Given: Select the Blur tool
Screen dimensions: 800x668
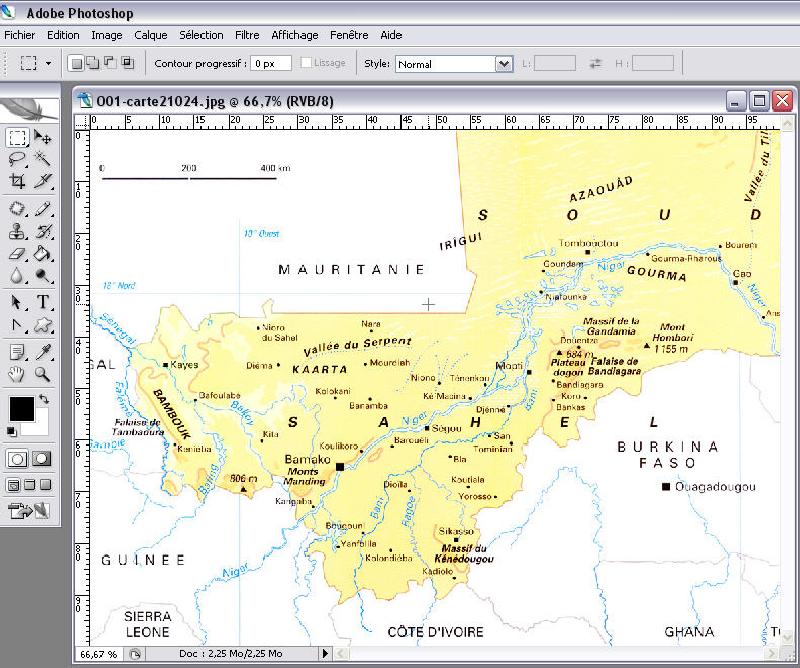Looking at the screenshot, I should 17,276.
